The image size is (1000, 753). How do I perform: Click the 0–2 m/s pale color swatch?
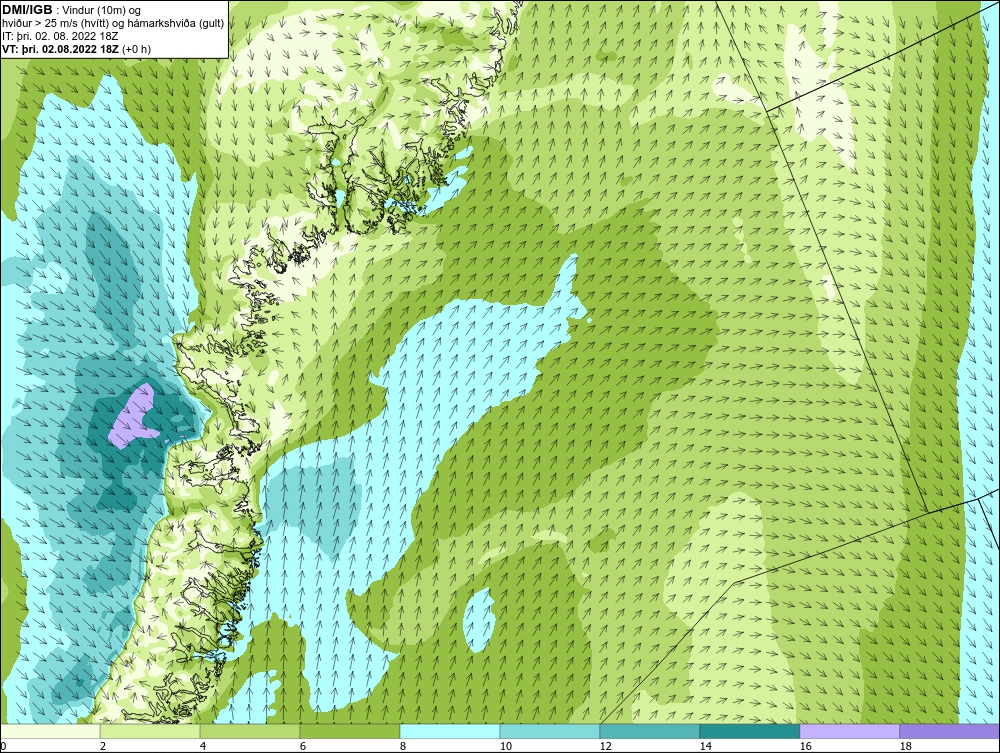click(x=50, y=731)
